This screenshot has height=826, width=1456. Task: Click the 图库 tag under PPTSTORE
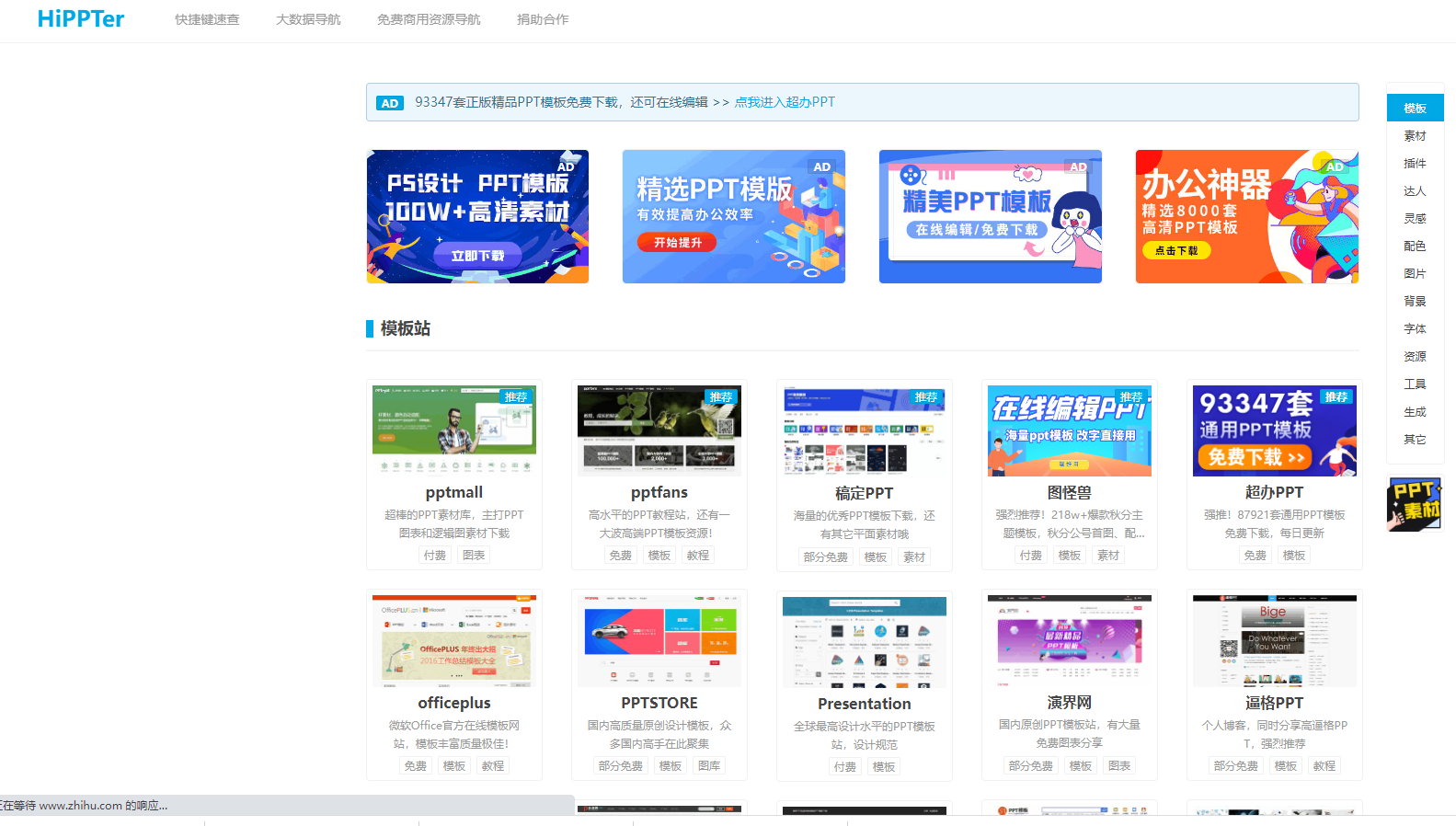click(x=709, y=766)
